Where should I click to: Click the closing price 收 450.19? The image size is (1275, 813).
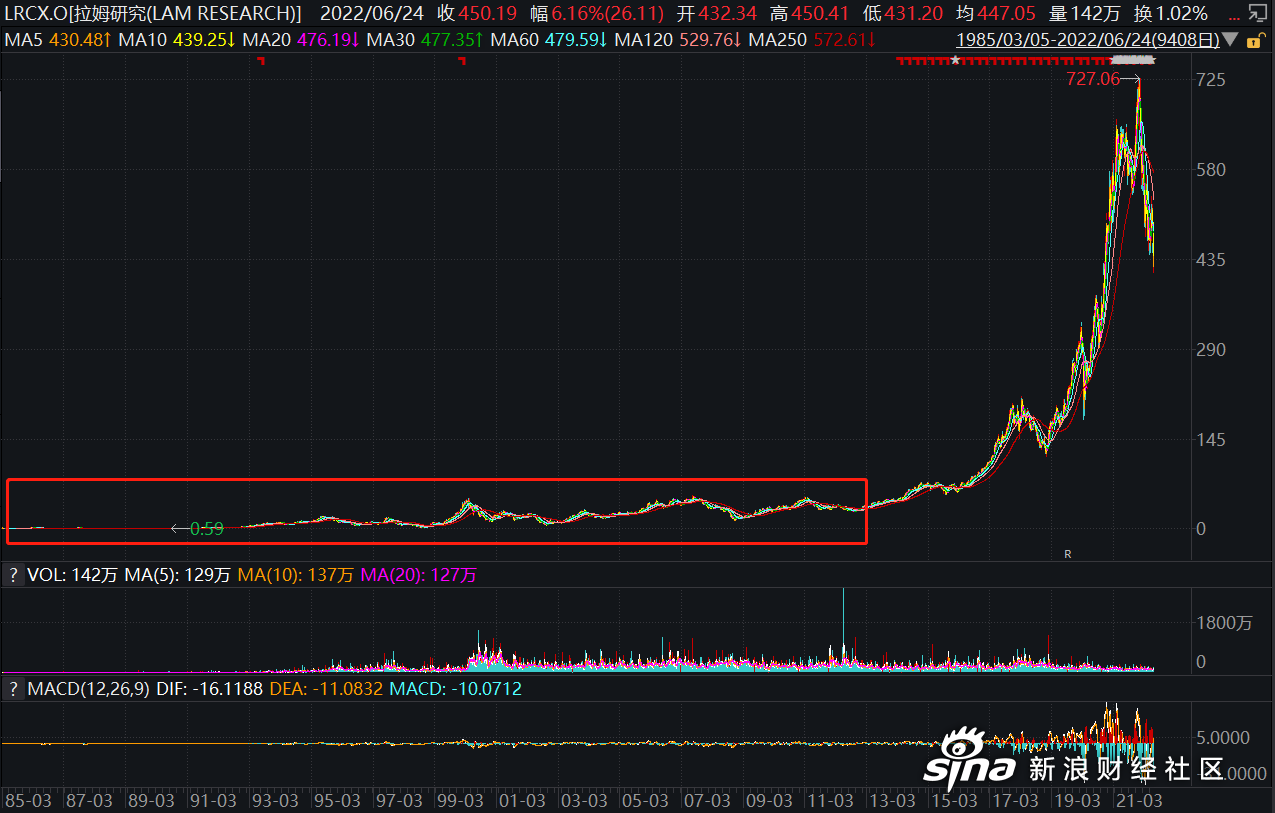[476, 14]
